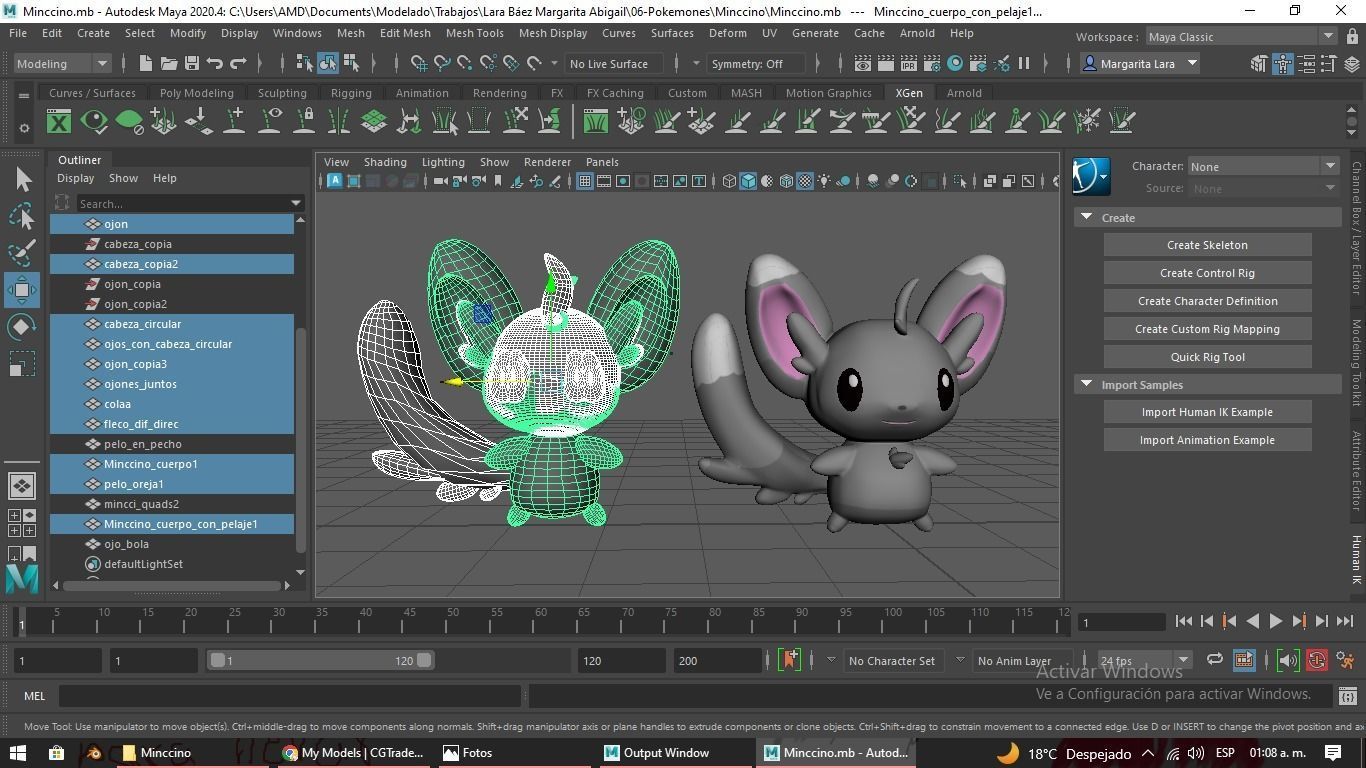The width and height of the screenshot is (1366, 768).
Task: Open the Outliner Display menu
Action: coord(75,178)
